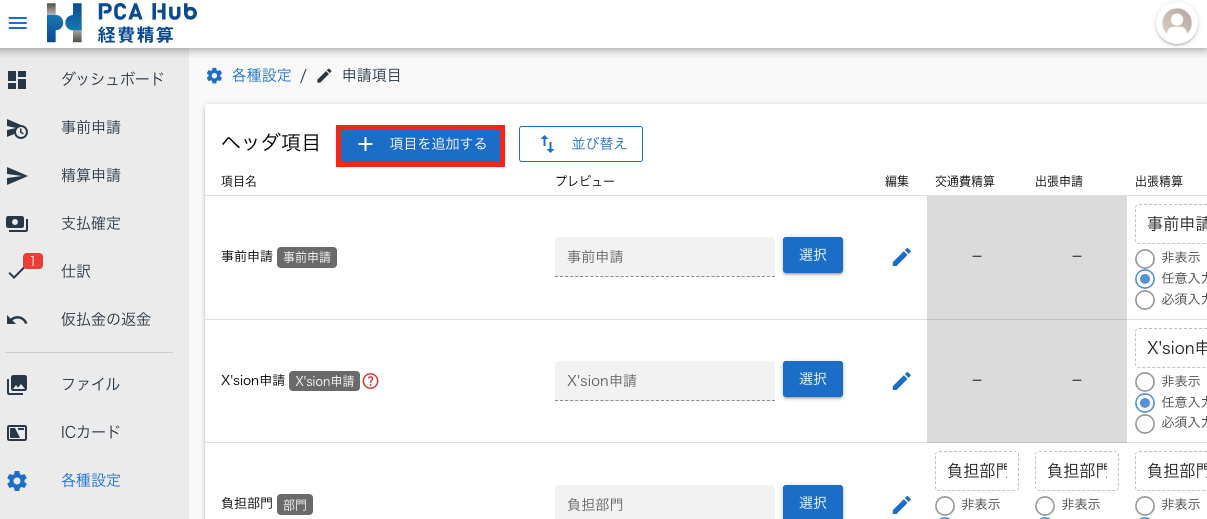Viewport: 1207px width, 519px height.
Task: Open ダッシュボード from the sidebar
Action: point(112,79)
